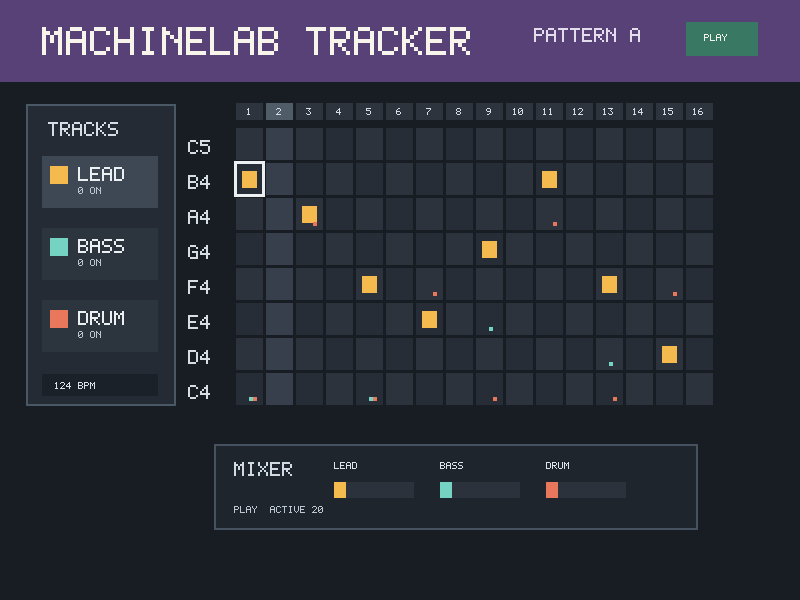Toggle the C5 cell at step 16
Screen dimensions: 800x600
coord(699,144)
